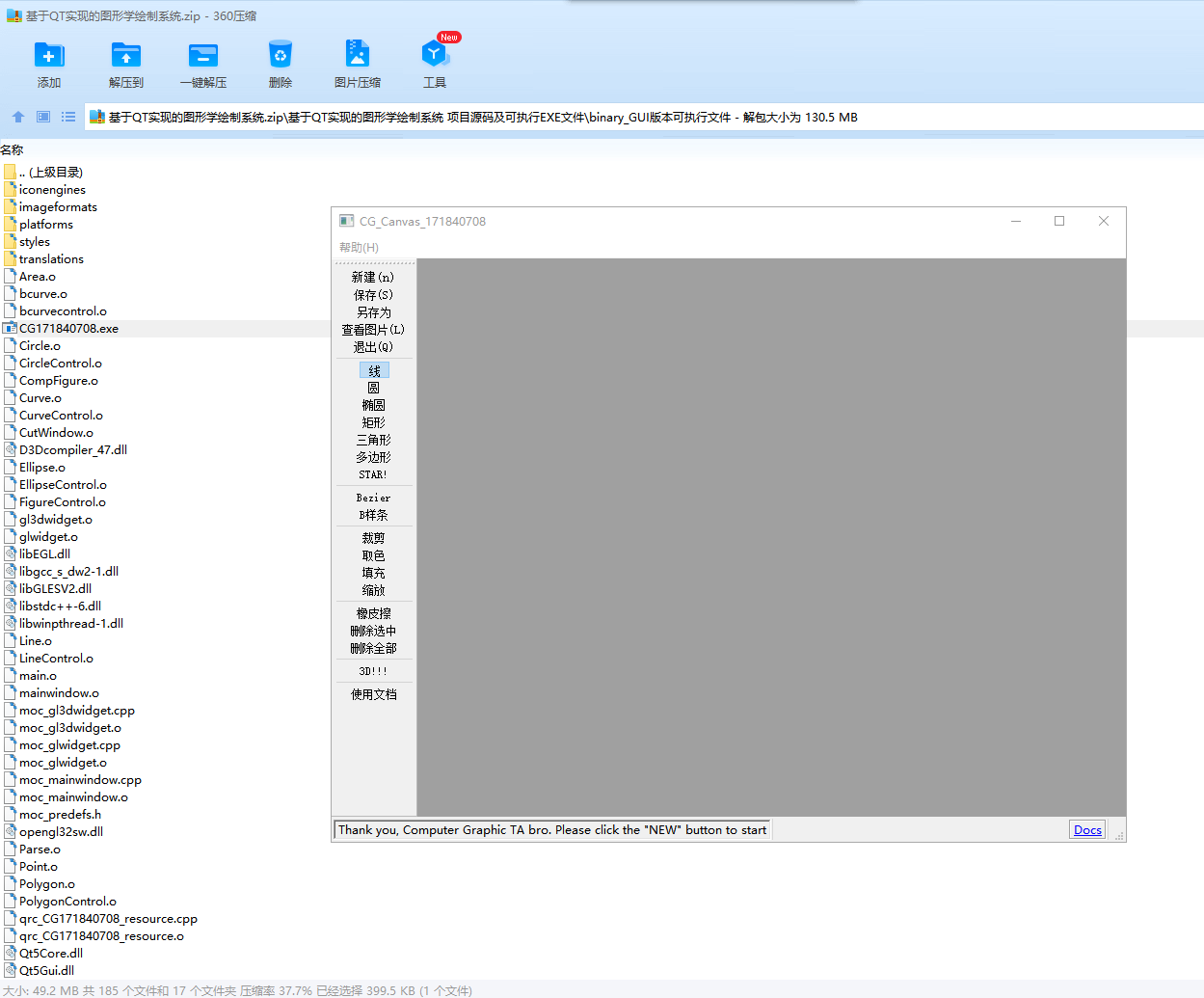Click 新建(n) to create a new canvas
This screenshot has width=1204, height=998.
pos(373,278)
